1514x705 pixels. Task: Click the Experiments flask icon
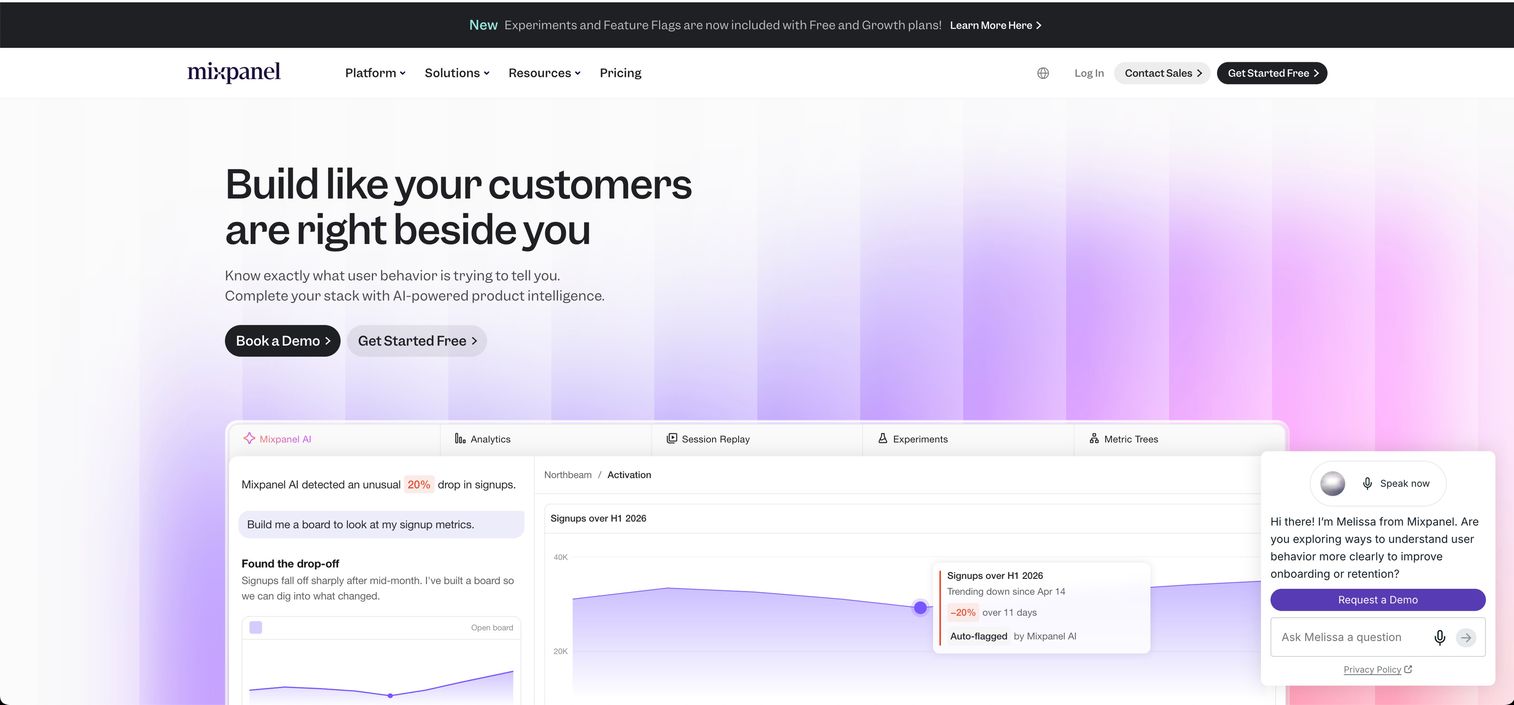(x=883, y=439)
